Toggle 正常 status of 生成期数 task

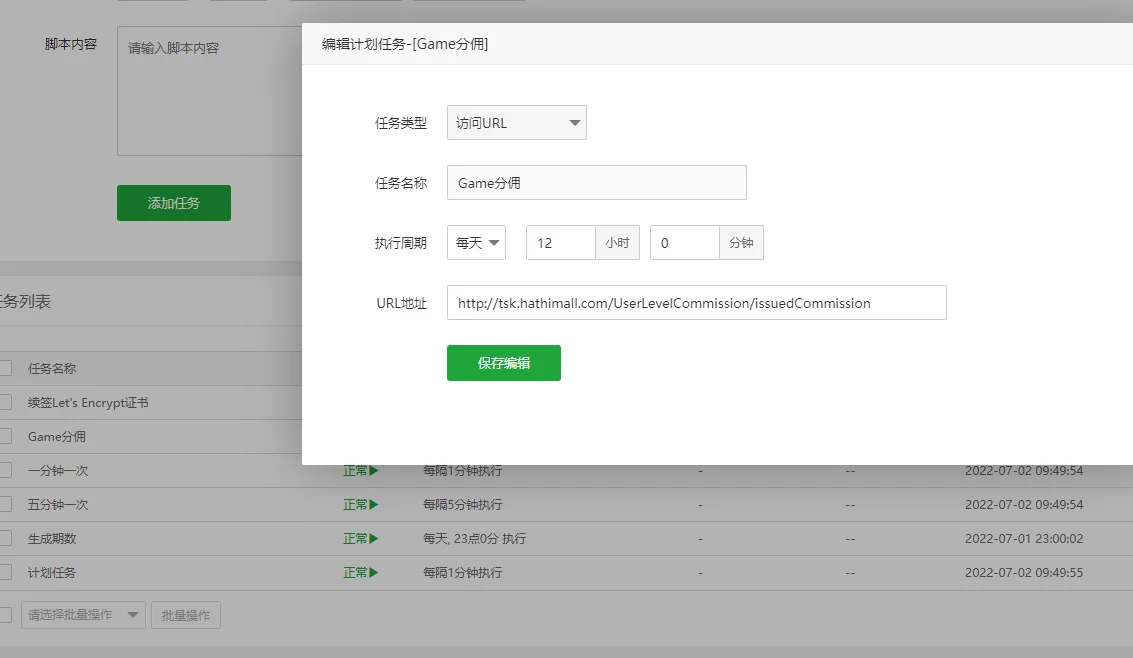(x=361, y=538)
